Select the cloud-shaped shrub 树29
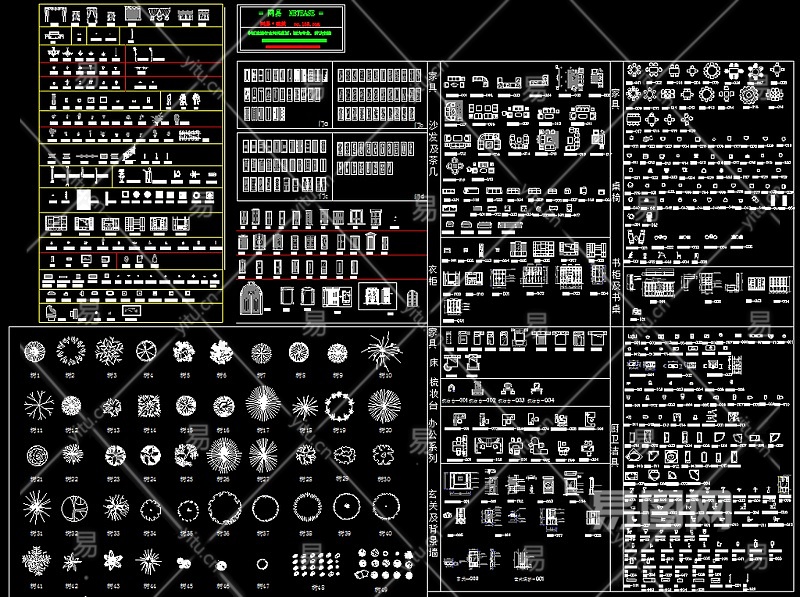800x597 pixels. click(343, 454)
